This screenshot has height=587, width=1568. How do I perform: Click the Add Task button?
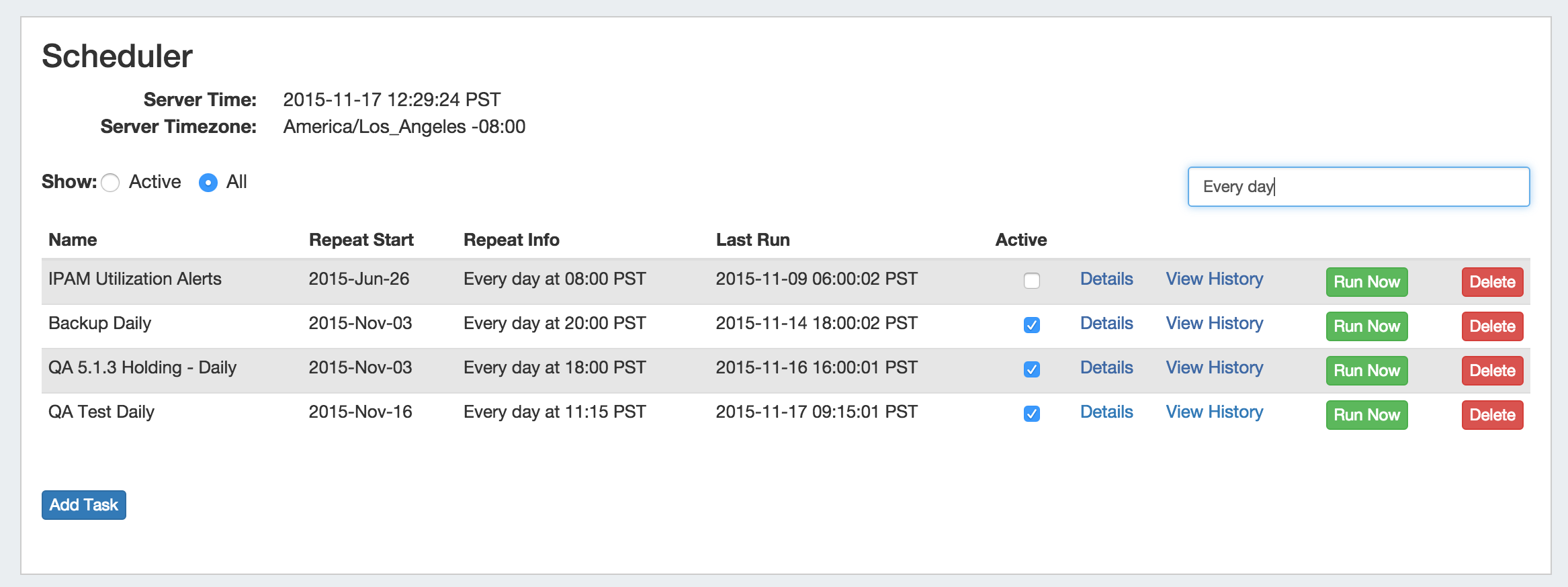[84, 505]
